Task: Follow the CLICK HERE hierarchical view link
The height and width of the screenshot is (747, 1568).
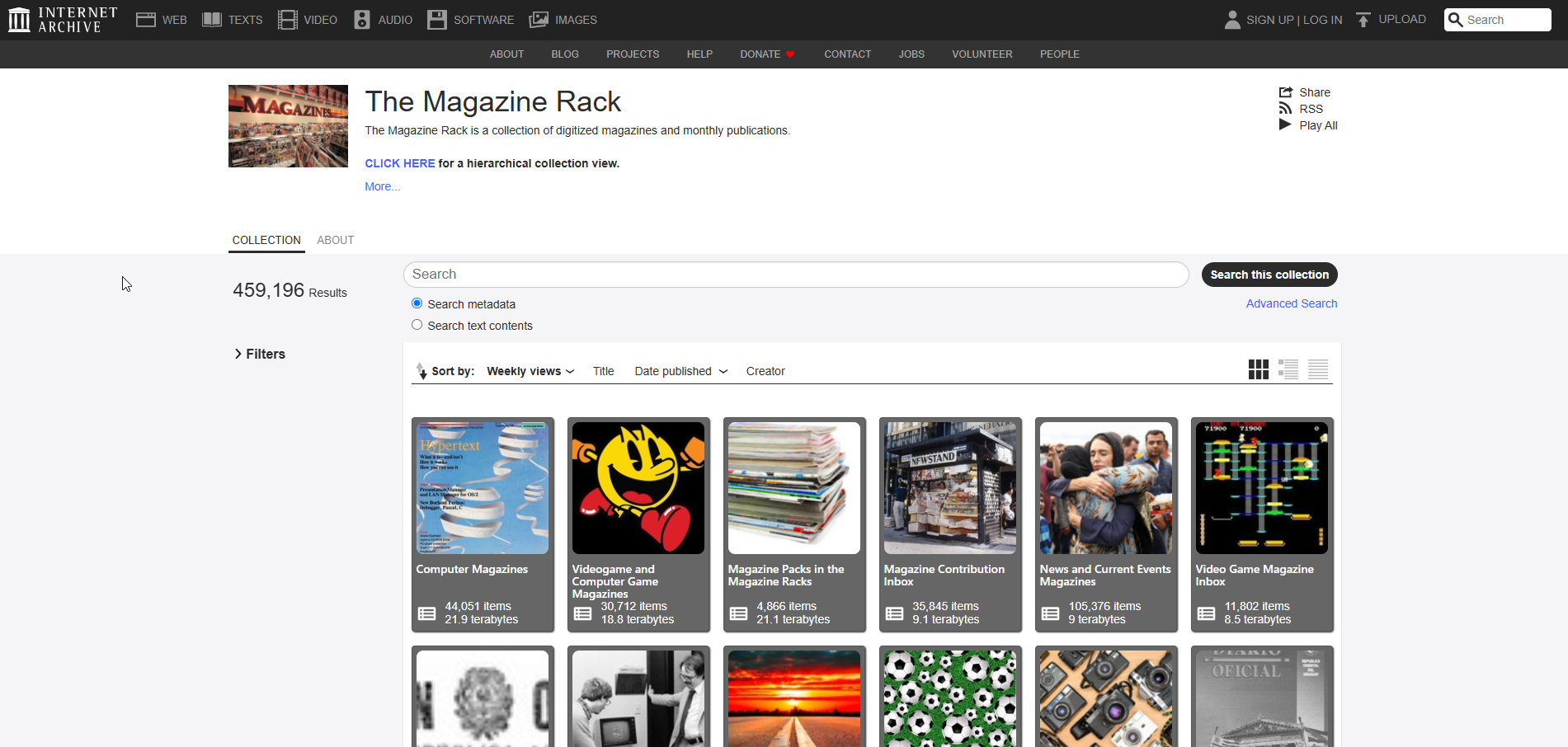Action: click(400, 163)
